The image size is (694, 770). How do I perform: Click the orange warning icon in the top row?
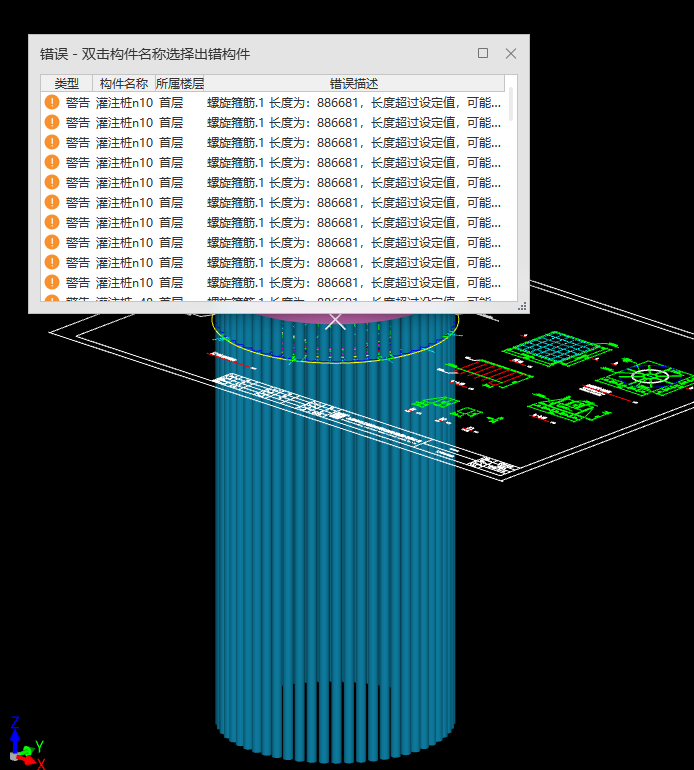[52, 102]
